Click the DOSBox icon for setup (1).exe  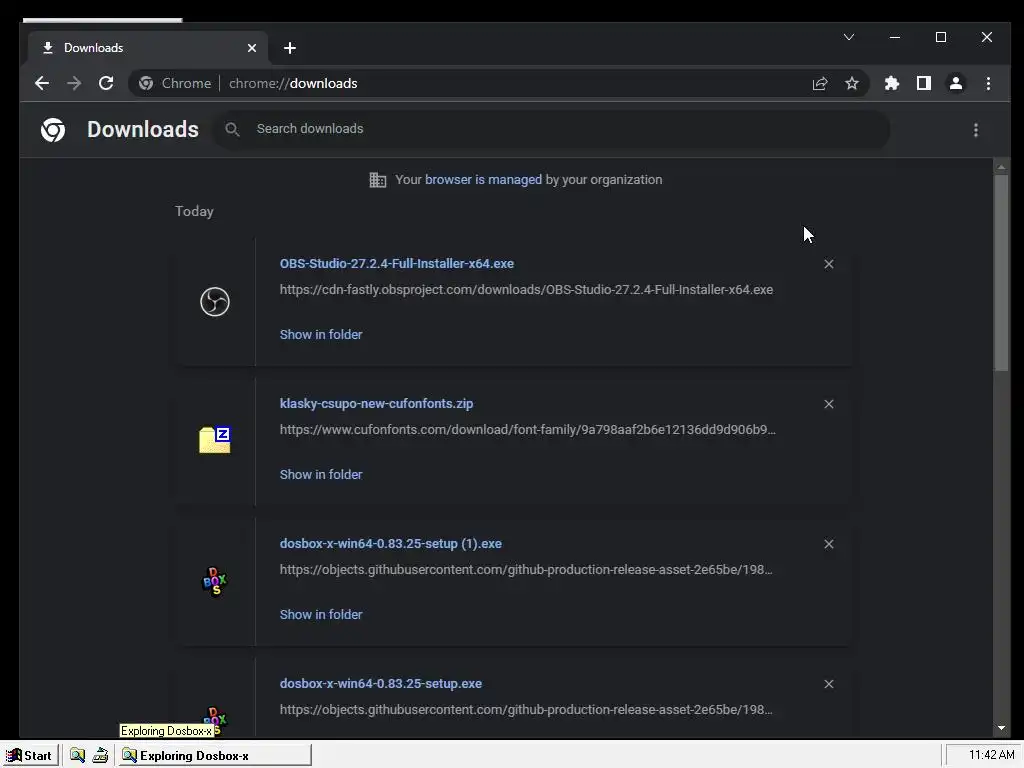(214, 581)
